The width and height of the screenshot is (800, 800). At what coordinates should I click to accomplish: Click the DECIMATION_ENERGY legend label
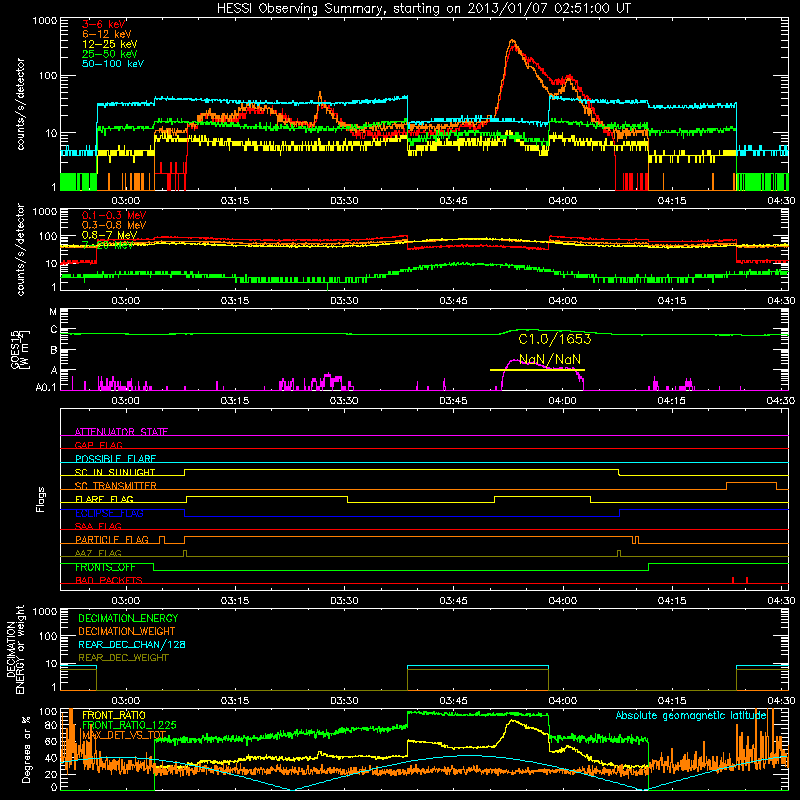(x=128, y=618)
